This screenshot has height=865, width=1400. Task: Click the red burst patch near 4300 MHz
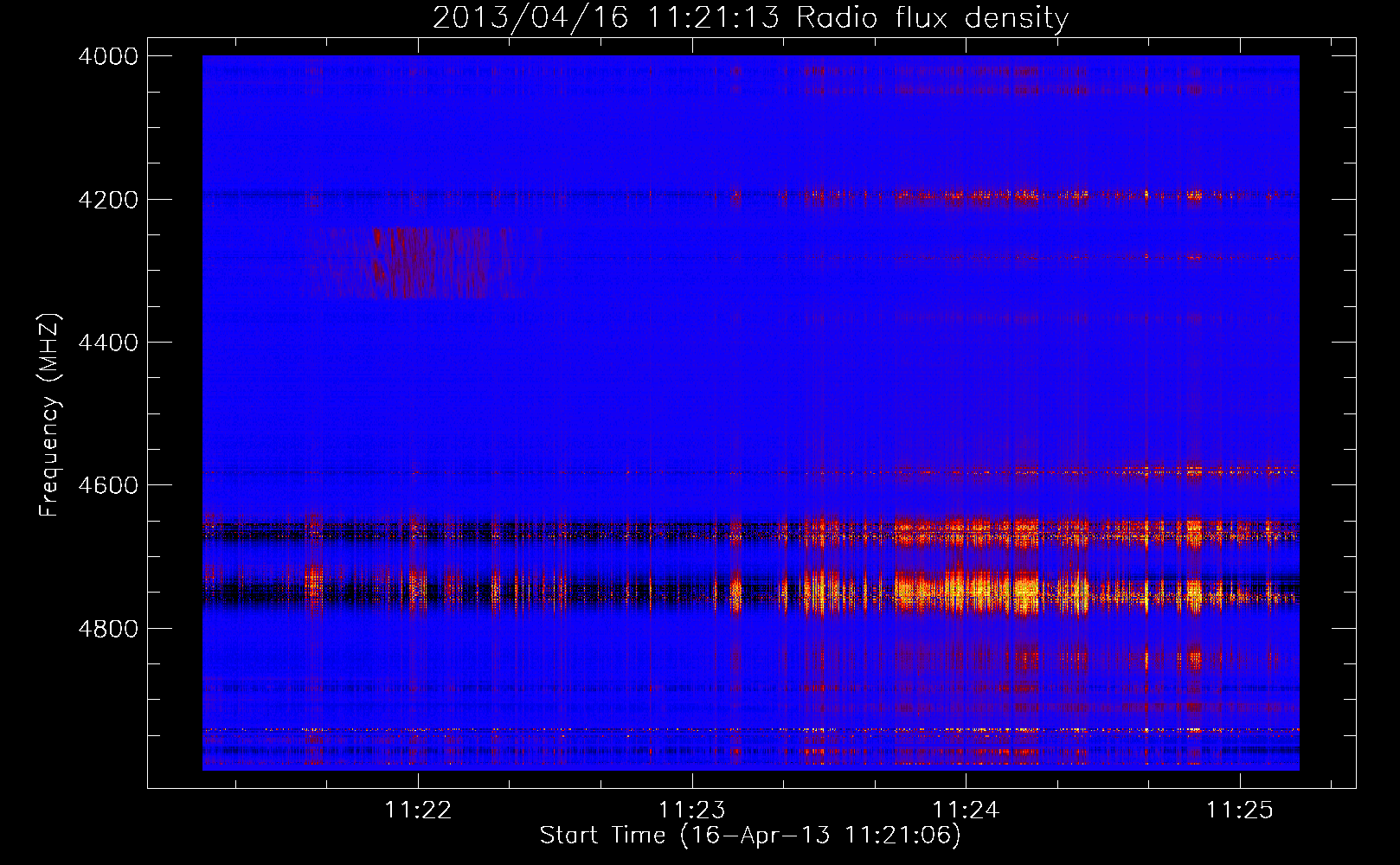[422, 263]
